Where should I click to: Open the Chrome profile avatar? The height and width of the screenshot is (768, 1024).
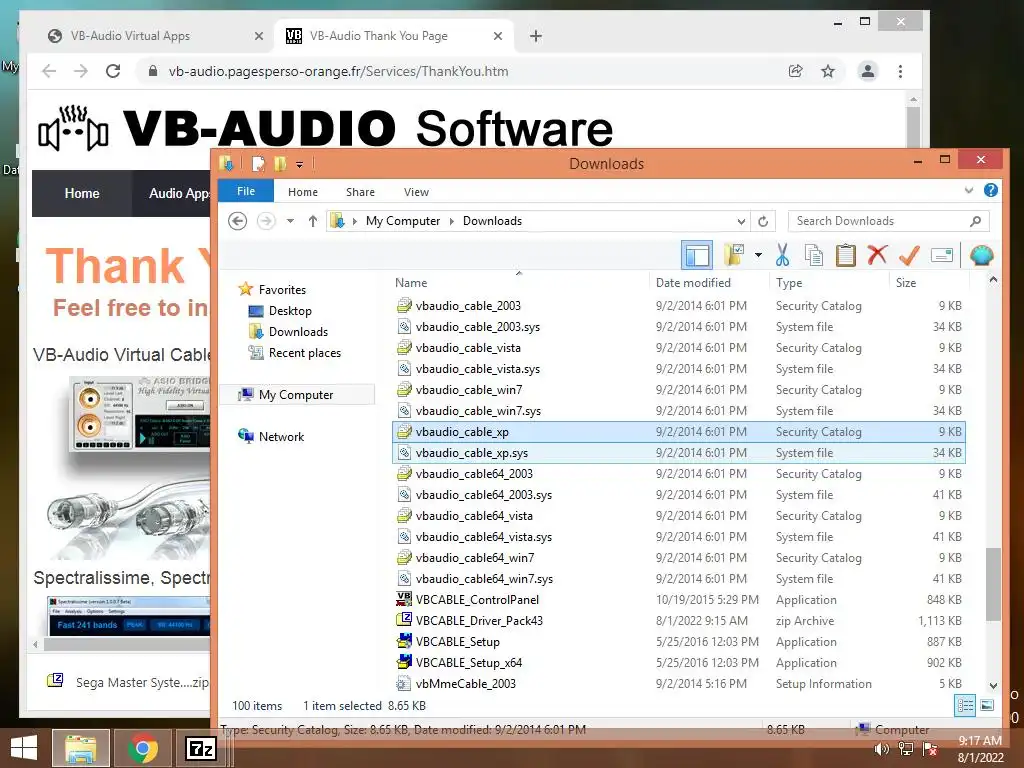tap(867, 71)
